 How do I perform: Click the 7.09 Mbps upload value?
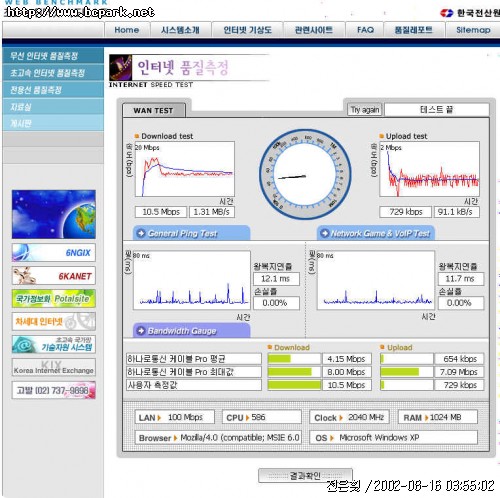[x=459, y=372]
